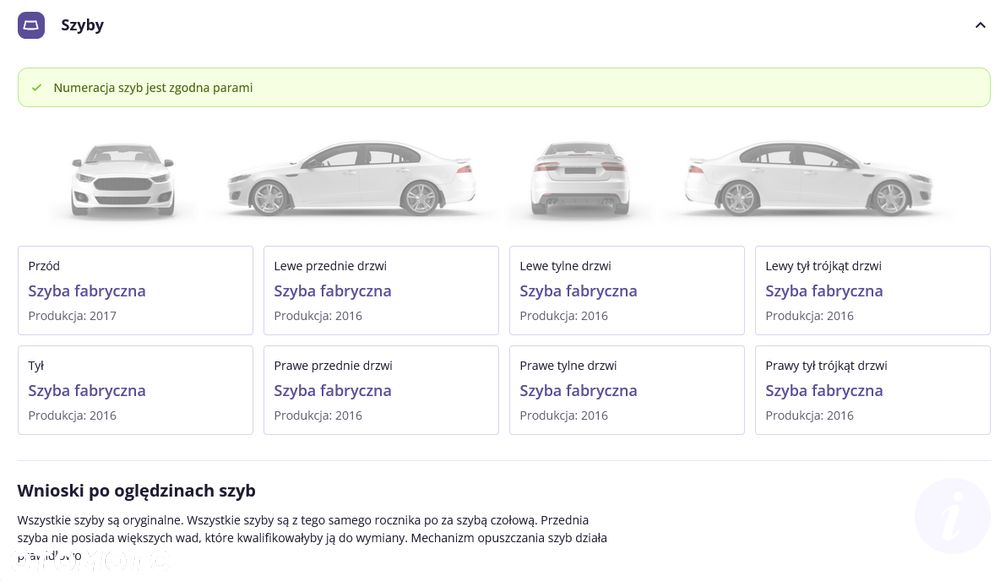Select the right side view car image
Viewport: 1000px width, 581px height.
[809, 179]
